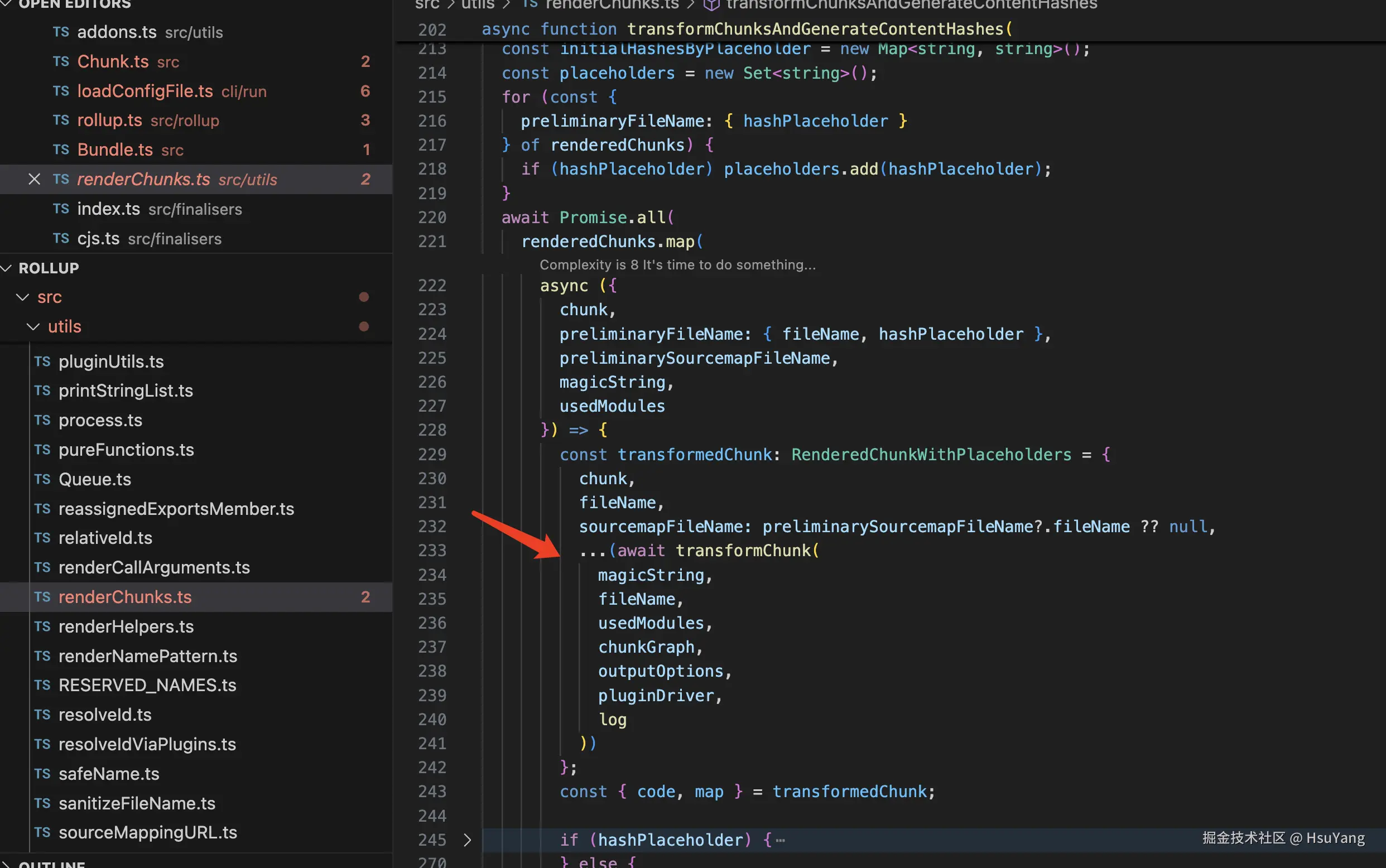Click the TS icon beside addons.ts
Image resolution: width=1386 pixels, height=868 pixels.
coord(61,32)
